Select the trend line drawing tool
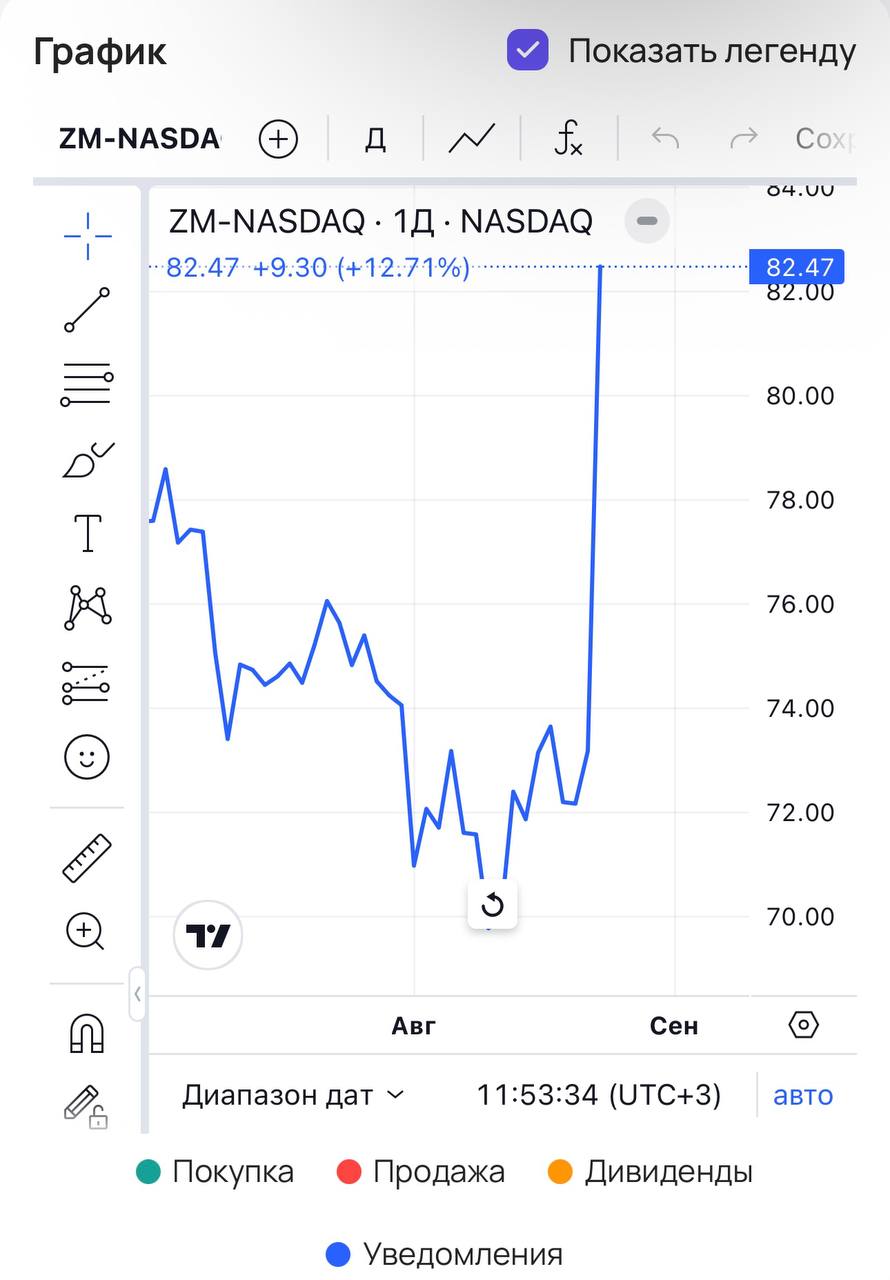This screenshot has width=890, height=1280. [87, 309]
